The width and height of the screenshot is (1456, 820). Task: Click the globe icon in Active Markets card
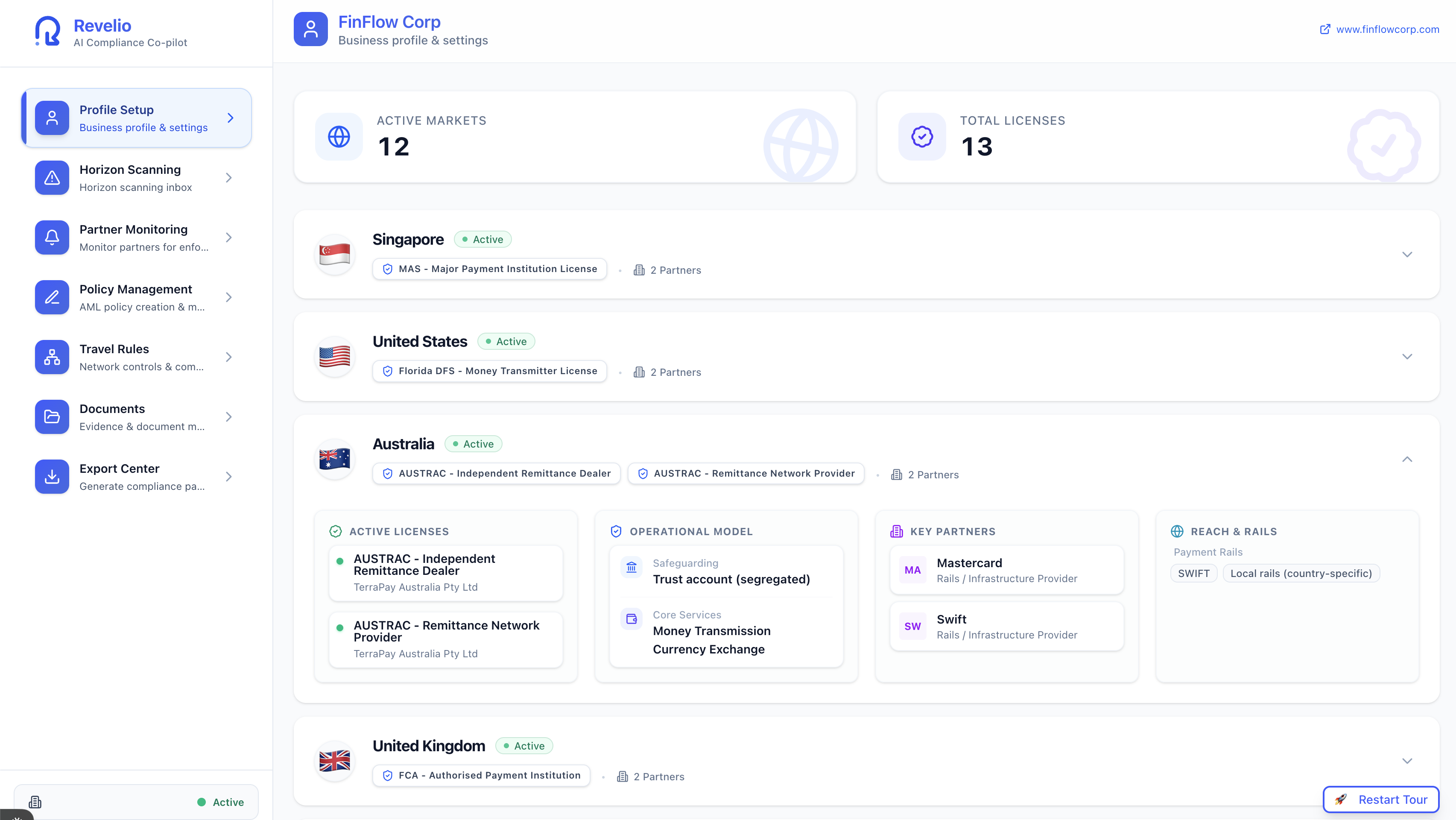pos(339,136)
